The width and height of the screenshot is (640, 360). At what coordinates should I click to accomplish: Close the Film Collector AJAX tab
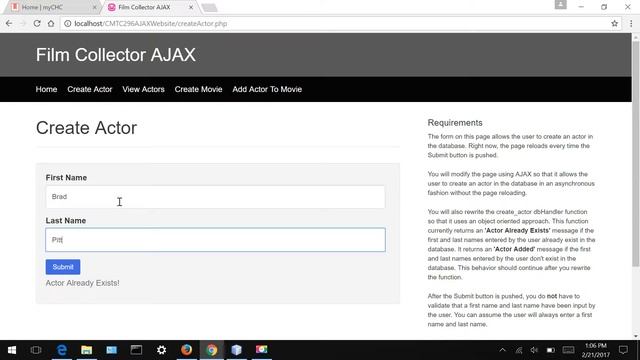[191, 7]
